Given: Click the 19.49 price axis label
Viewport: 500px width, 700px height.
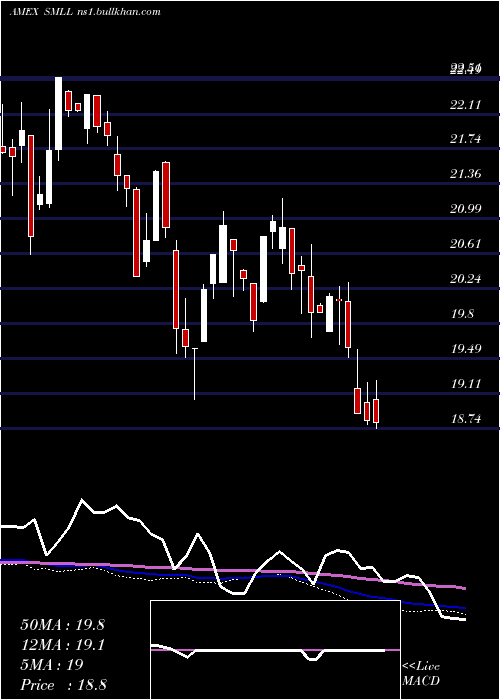Looking at the screenshot, I should [x=466, y=348].
